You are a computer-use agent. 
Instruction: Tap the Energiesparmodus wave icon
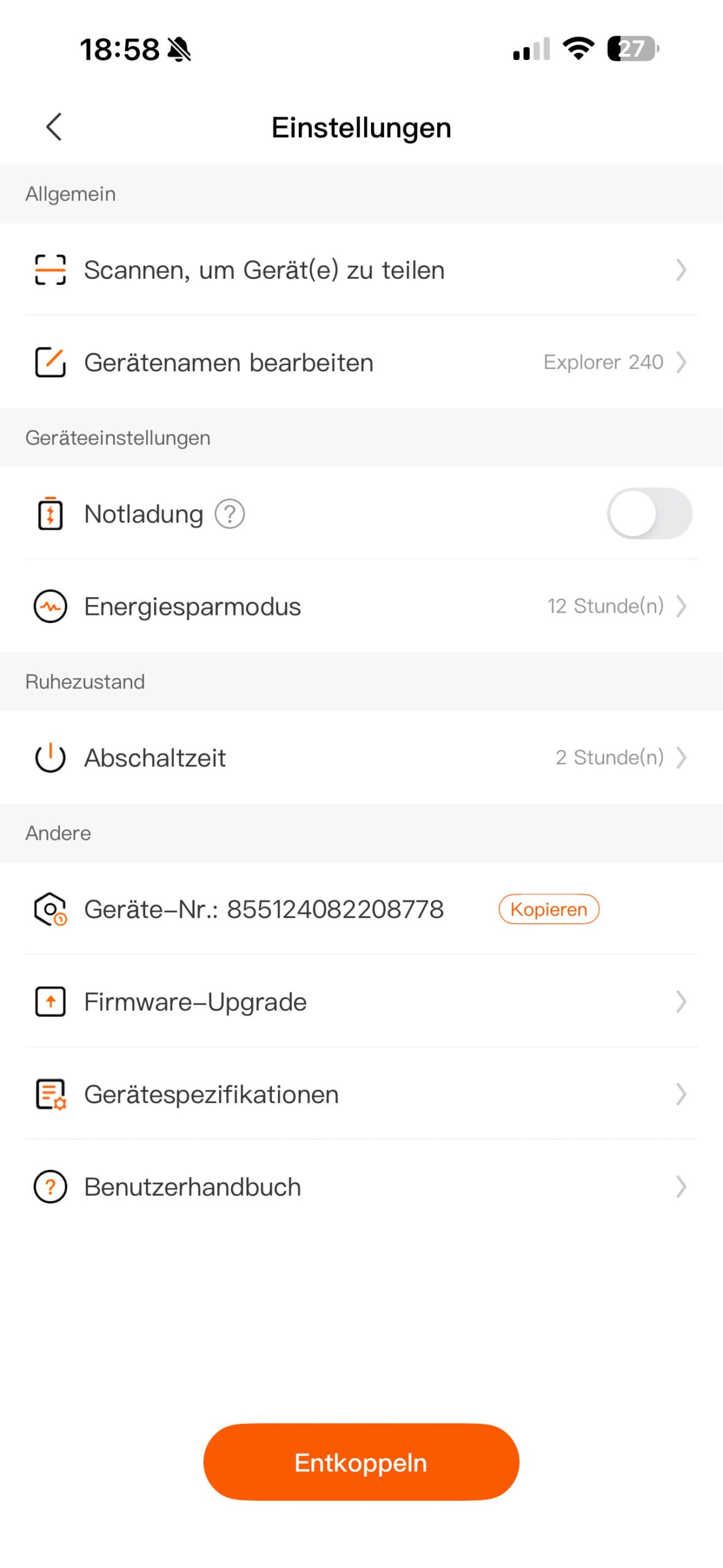[50, 606]
